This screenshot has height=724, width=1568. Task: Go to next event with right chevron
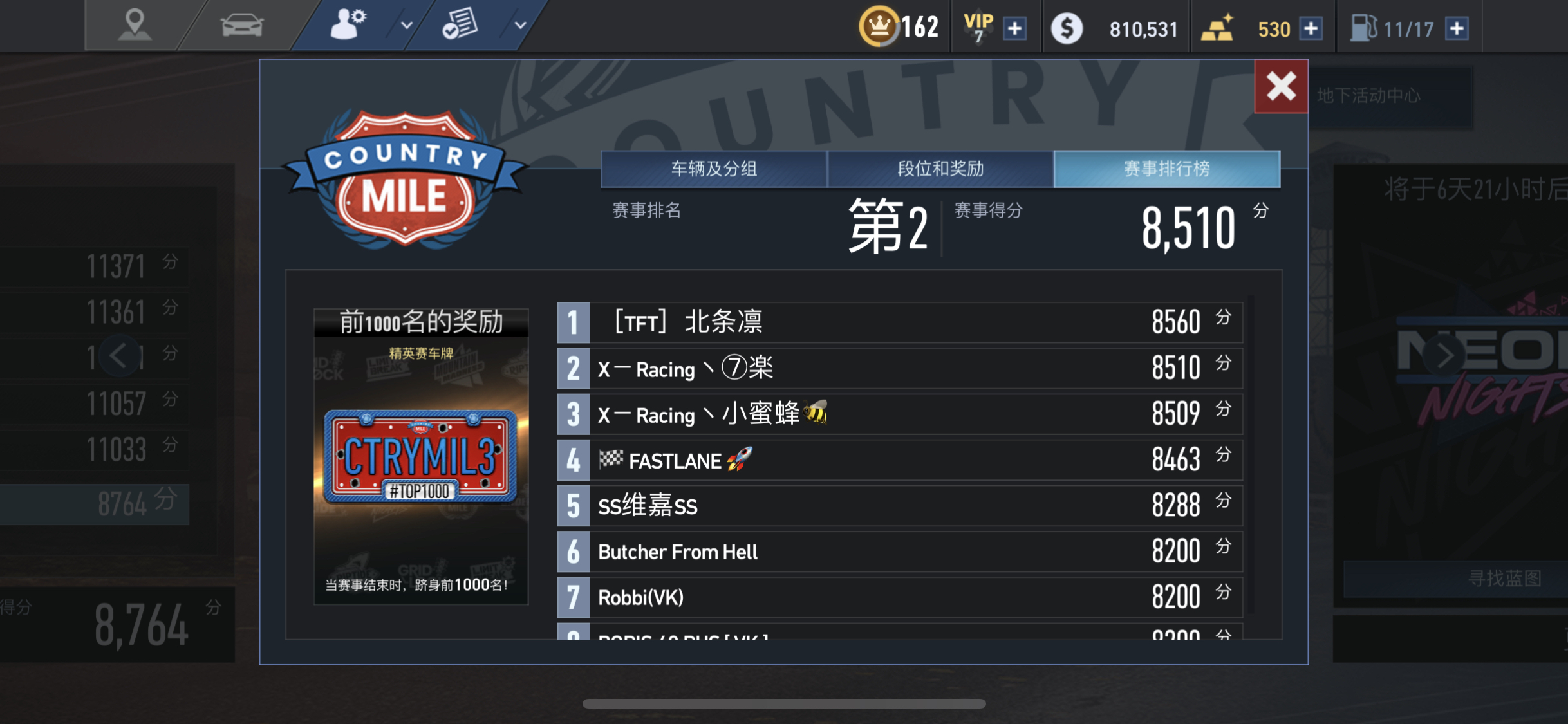[1444, 355]
